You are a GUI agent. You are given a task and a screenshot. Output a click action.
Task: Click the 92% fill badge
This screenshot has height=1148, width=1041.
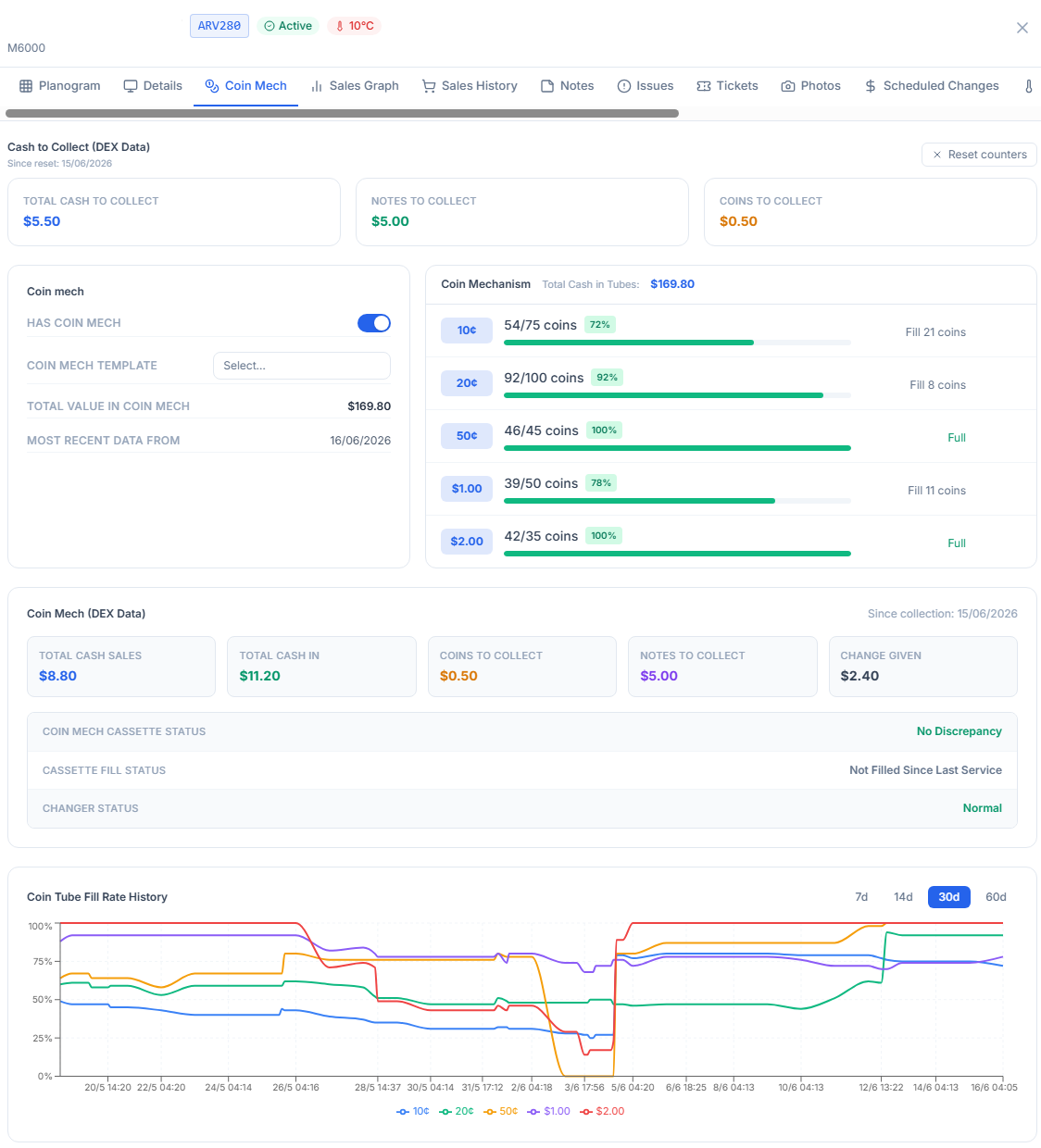(x=607, y=378)
